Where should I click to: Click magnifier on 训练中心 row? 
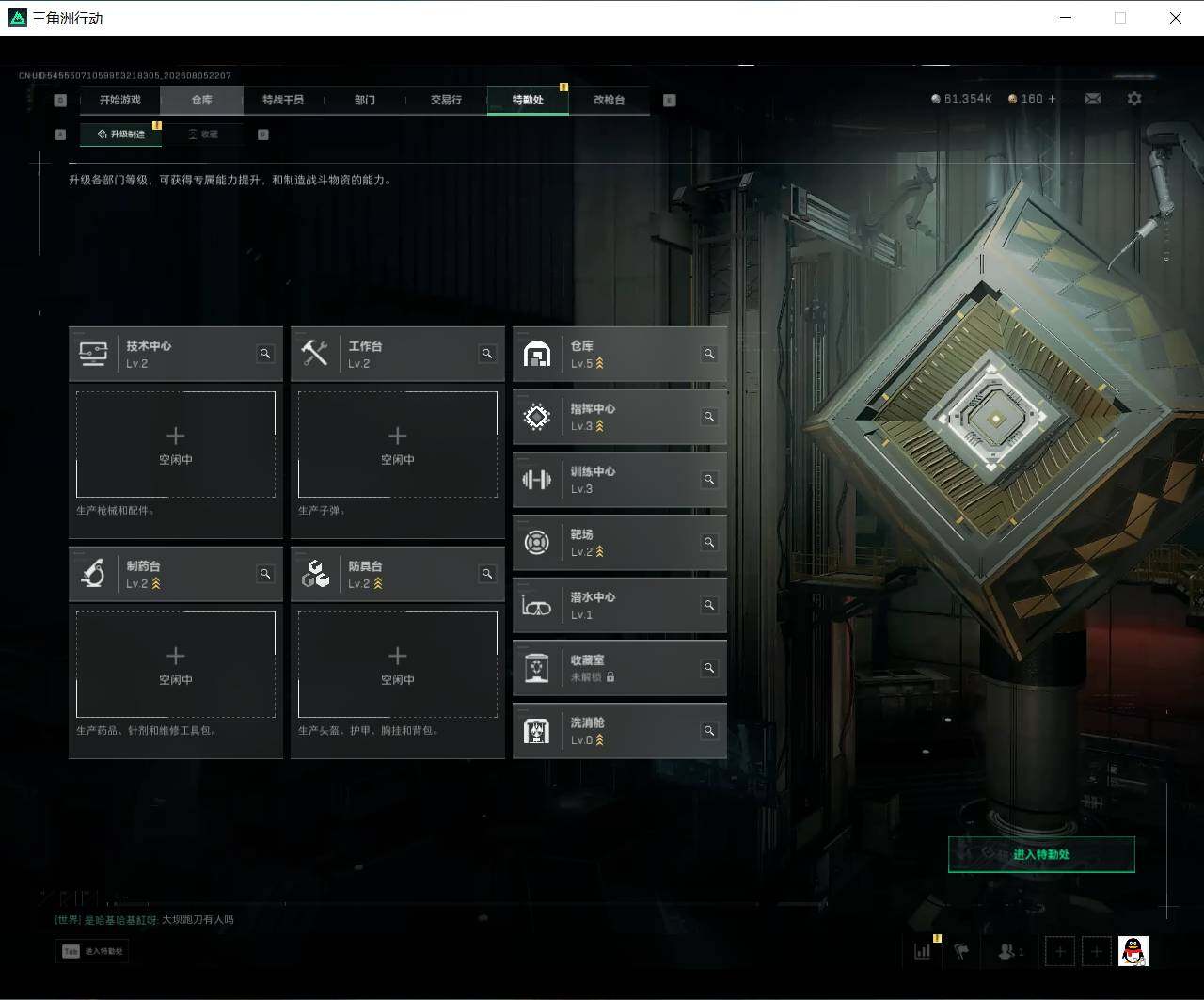point(709,480)
